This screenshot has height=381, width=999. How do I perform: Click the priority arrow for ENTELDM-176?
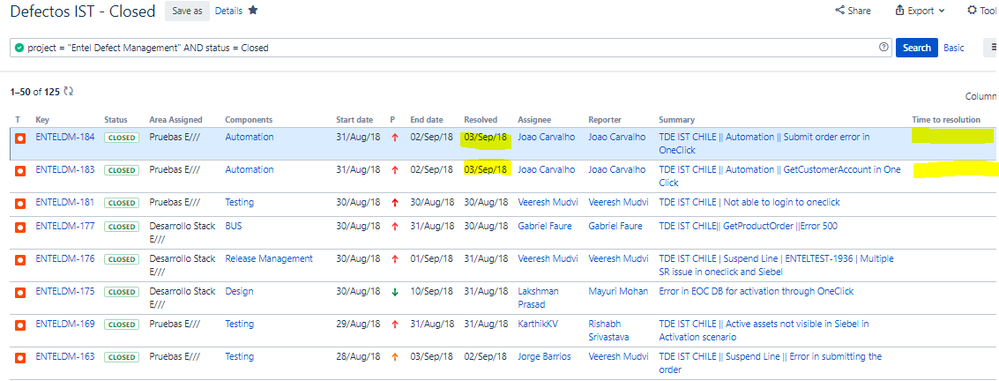tap(394, 259)
